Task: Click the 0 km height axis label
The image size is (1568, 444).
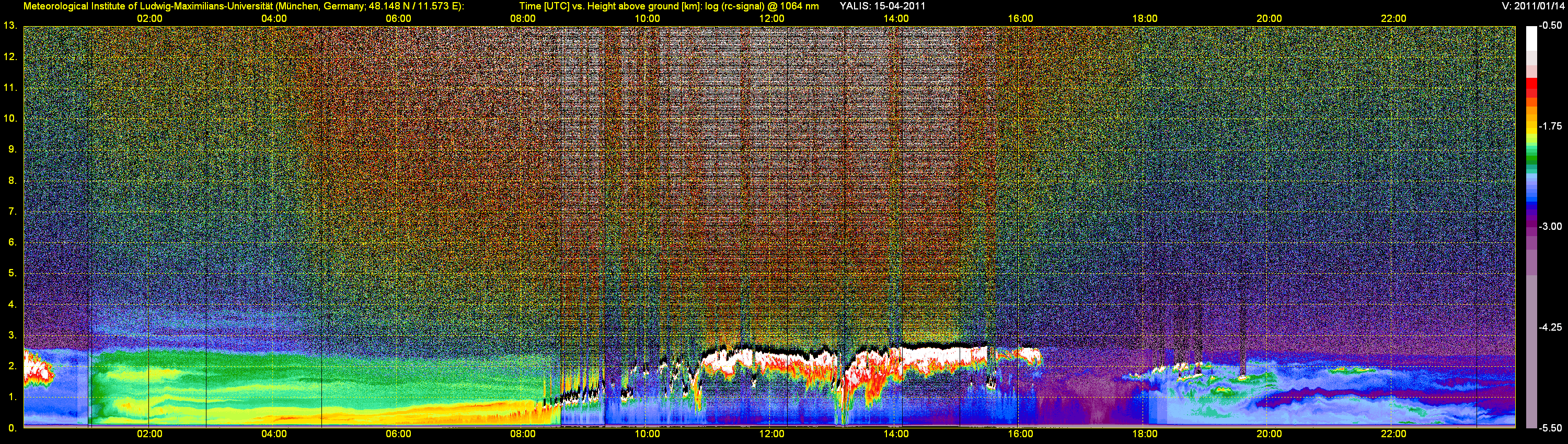Action: [12, 428]
